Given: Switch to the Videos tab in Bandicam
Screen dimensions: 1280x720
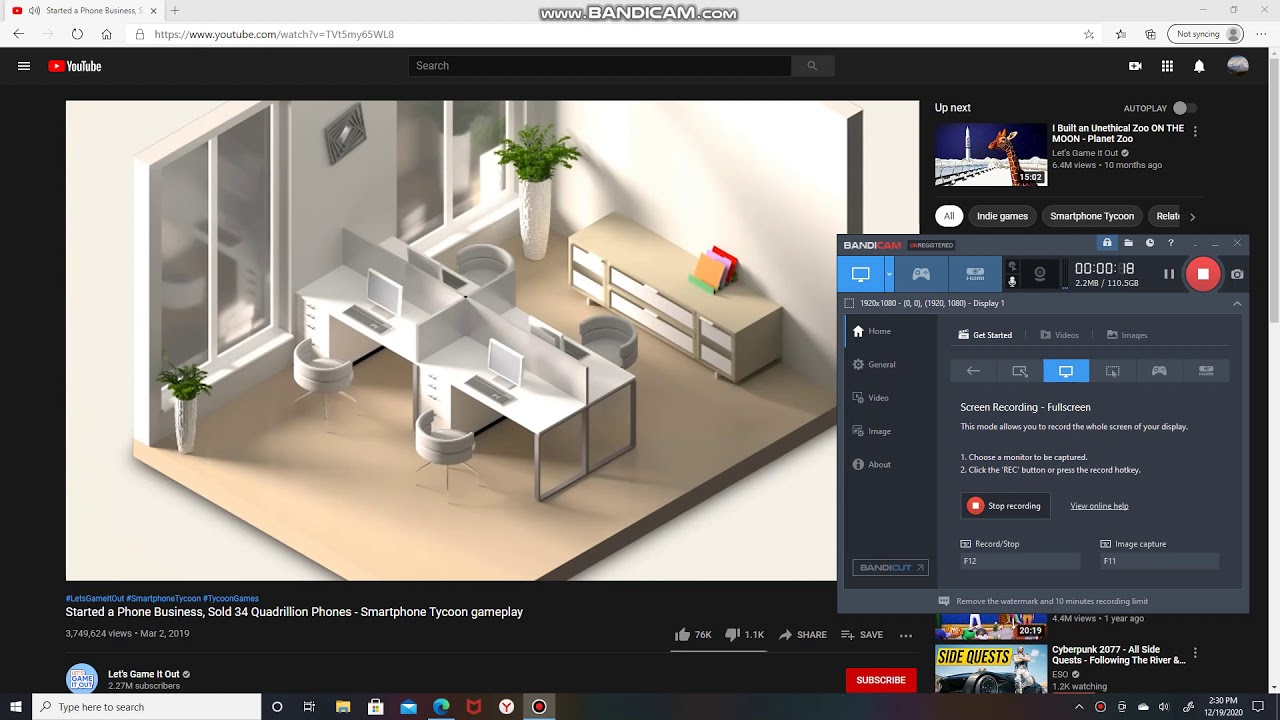Looking at the screenshot, I should pyautogui.click(x=1059, y=335).
